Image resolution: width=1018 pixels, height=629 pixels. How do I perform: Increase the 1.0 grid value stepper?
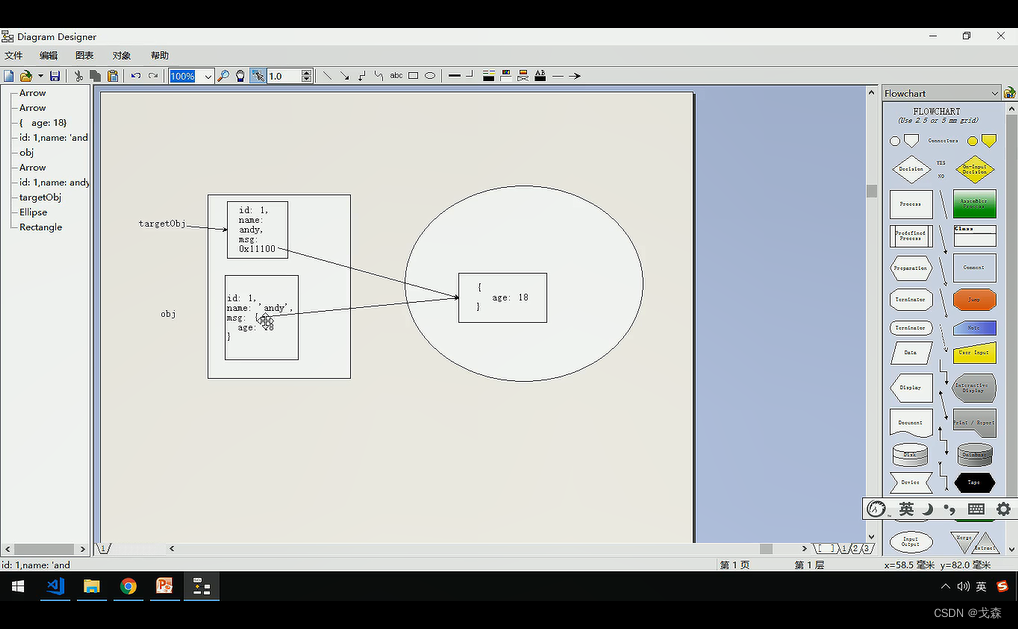click(x=306, y=73)
